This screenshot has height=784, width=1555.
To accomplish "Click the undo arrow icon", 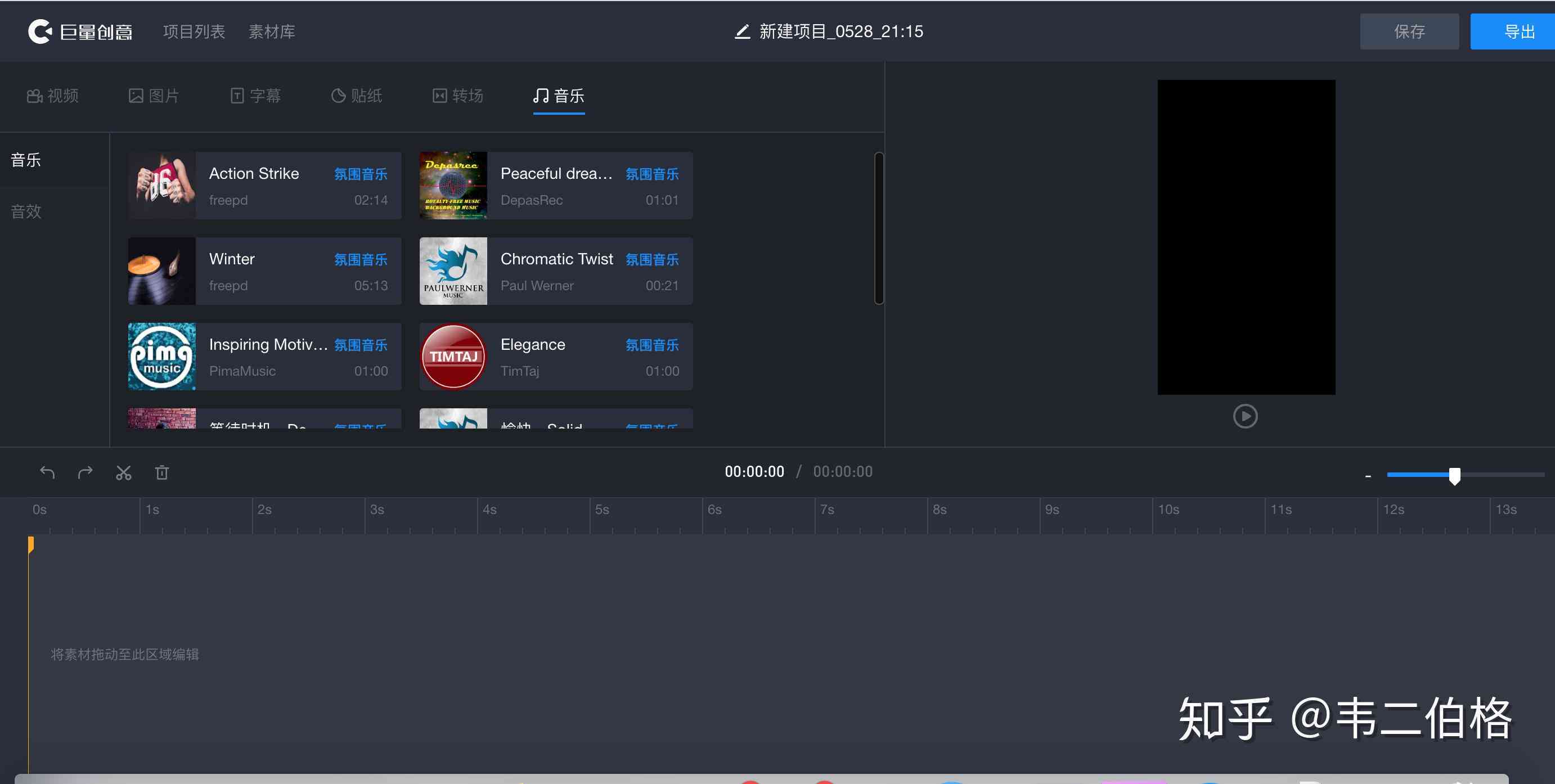I will tap(47, 472).
